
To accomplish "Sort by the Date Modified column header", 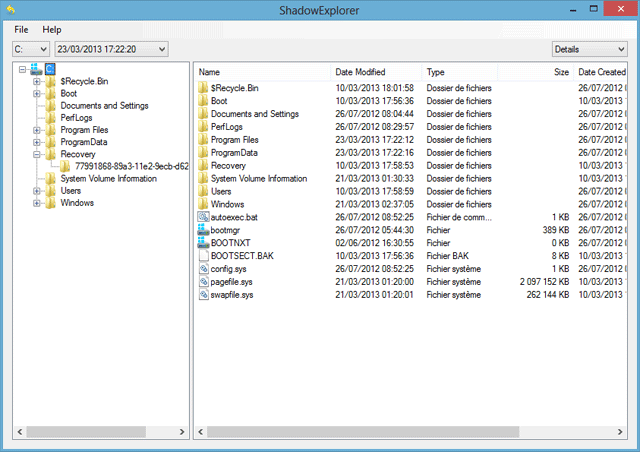I will tap(360, 72).
